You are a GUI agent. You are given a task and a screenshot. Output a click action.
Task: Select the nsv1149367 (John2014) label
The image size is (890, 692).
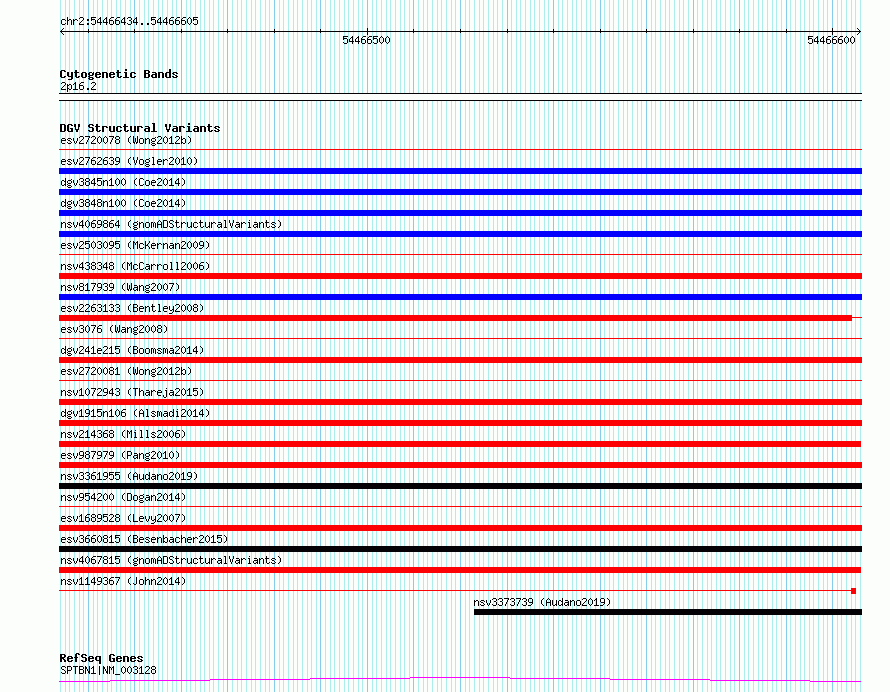(123, 581)
